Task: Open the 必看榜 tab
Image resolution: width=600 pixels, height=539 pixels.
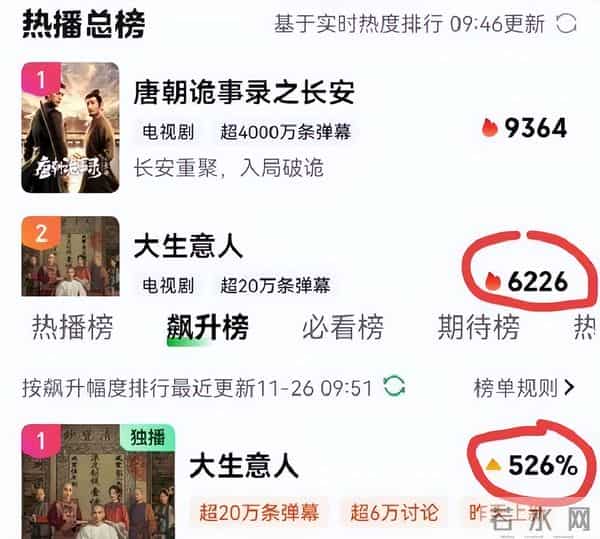Action: pyautogui.click(x=343, y=327)
